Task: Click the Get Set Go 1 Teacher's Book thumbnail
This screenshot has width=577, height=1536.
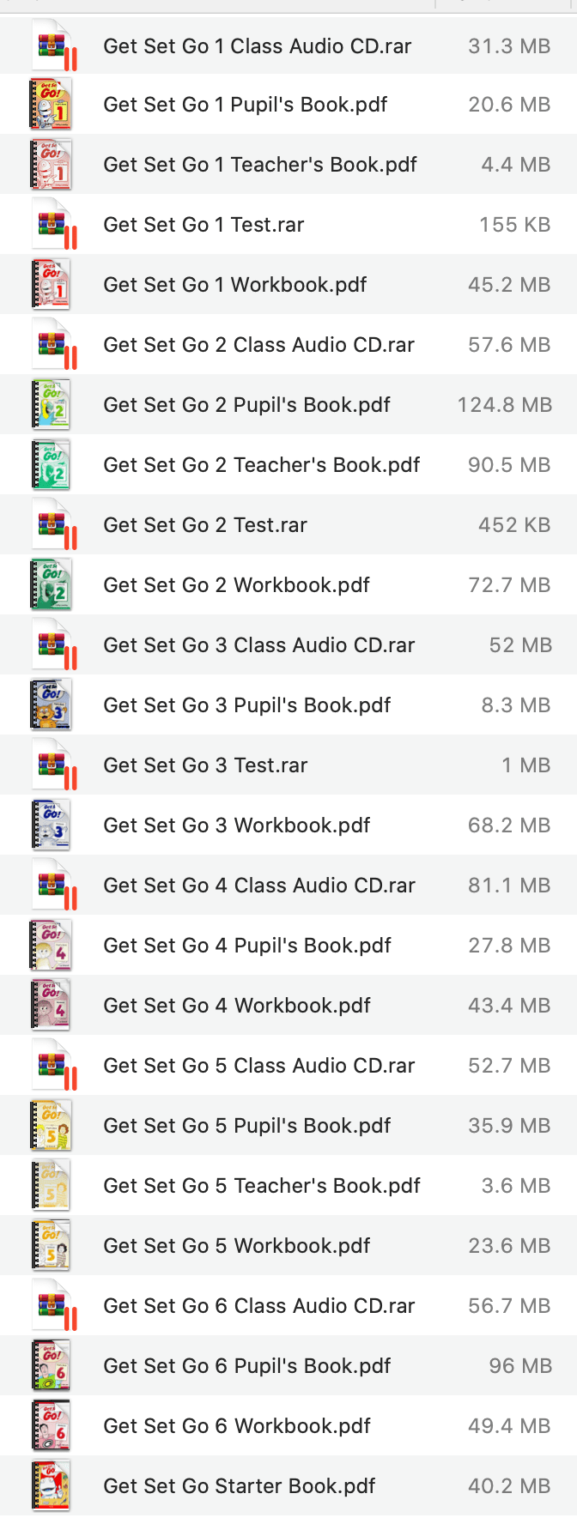Action: pos(52,164)
